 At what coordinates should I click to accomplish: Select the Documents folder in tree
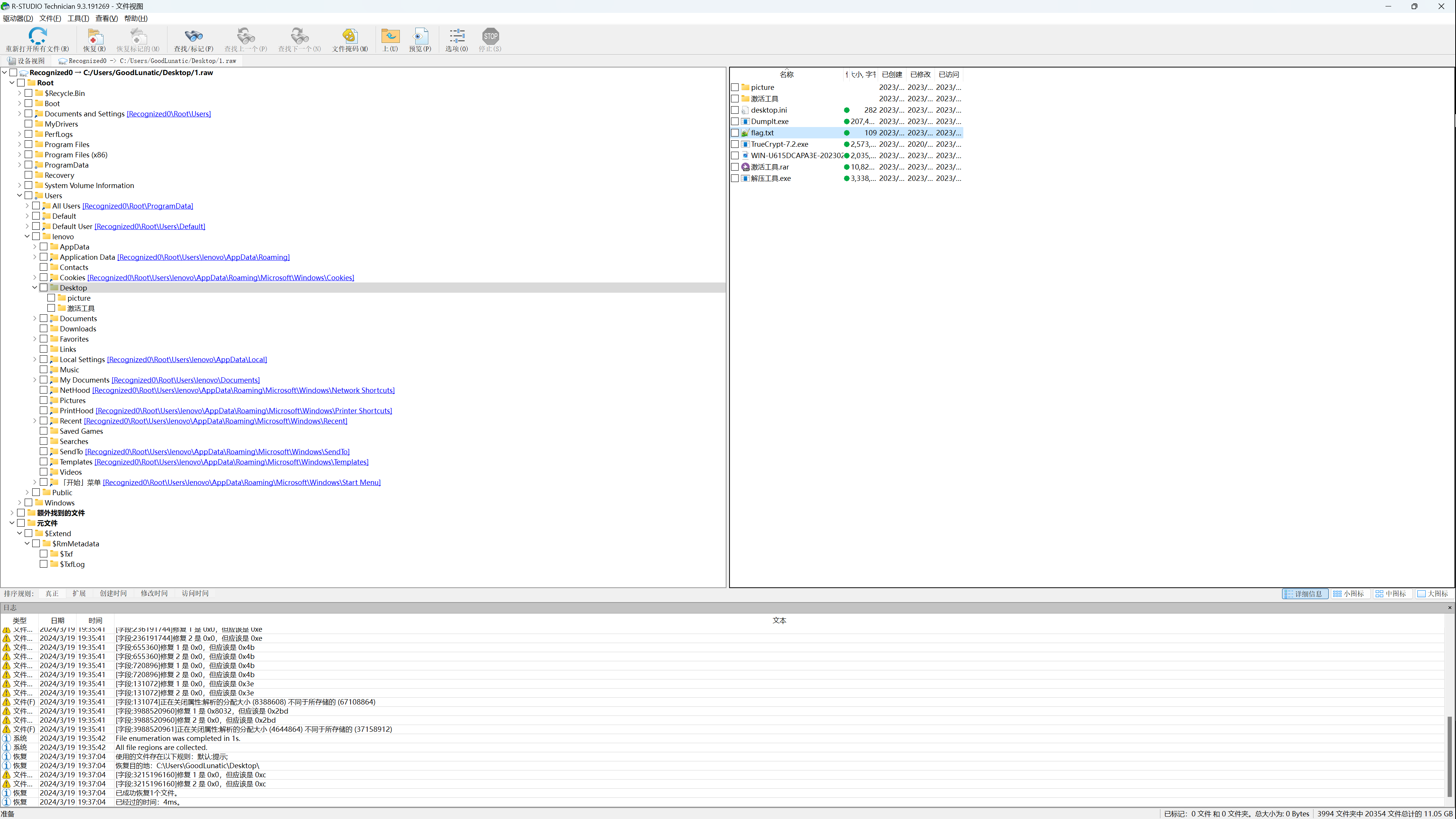(78, 318)
